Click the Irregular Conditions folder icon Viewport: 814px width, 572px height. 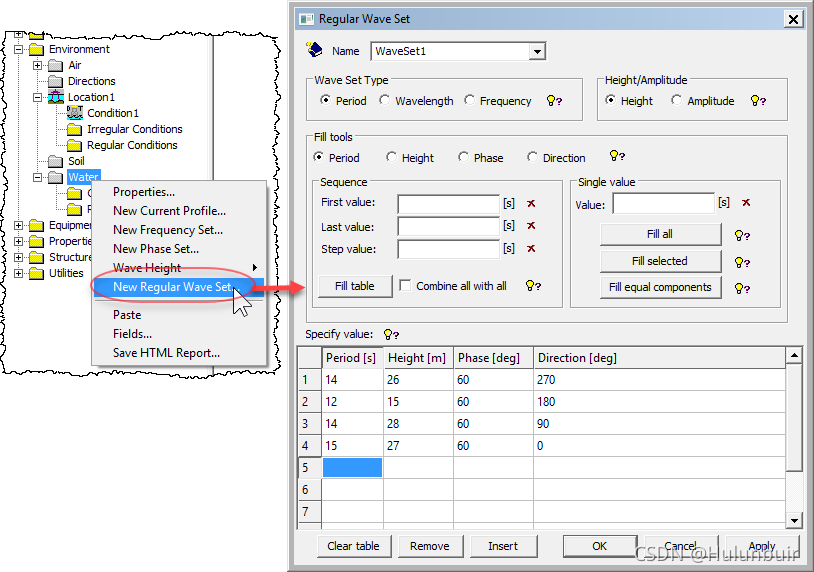75,129
